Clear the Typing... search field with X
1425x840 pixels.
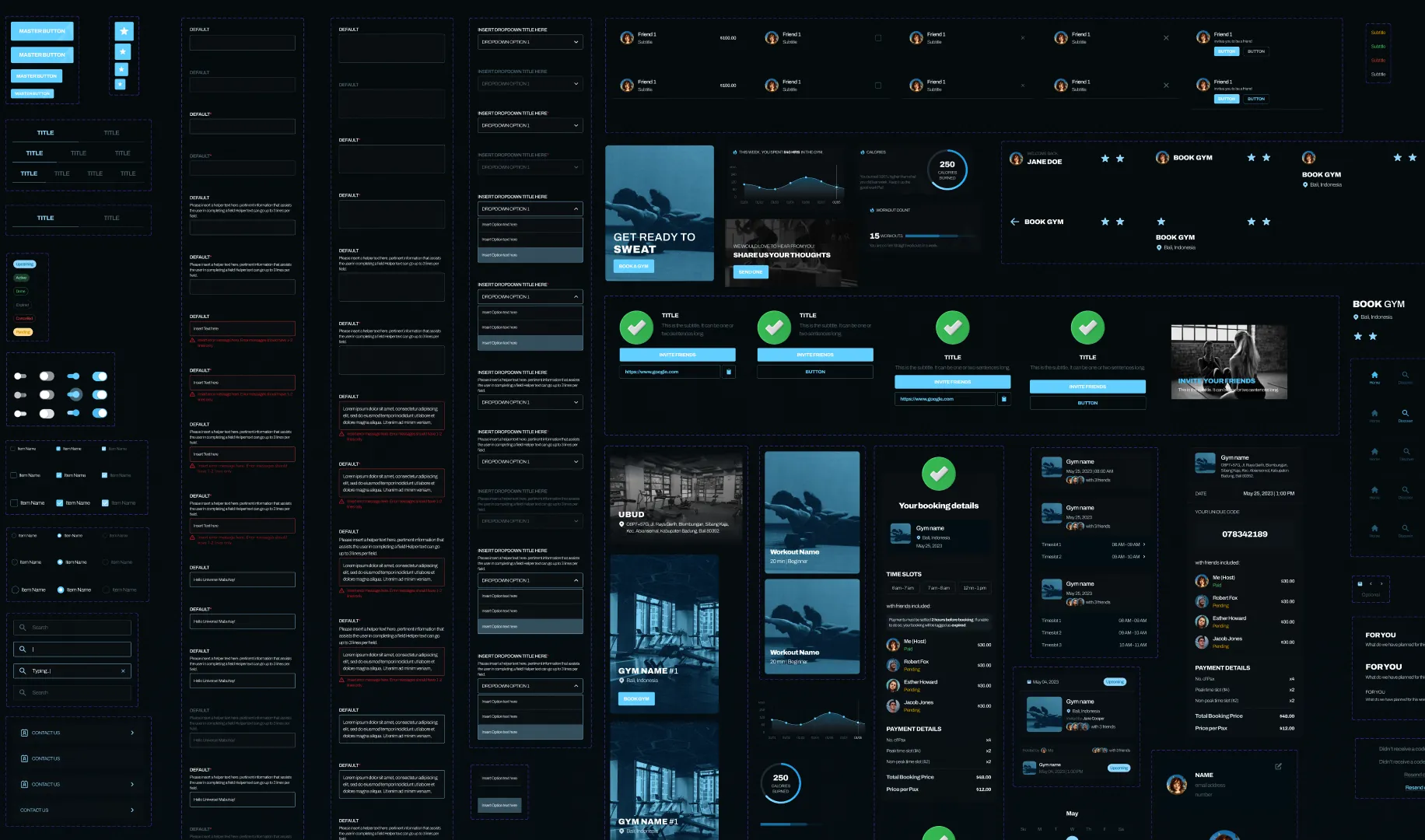click(x=123, y=670)
